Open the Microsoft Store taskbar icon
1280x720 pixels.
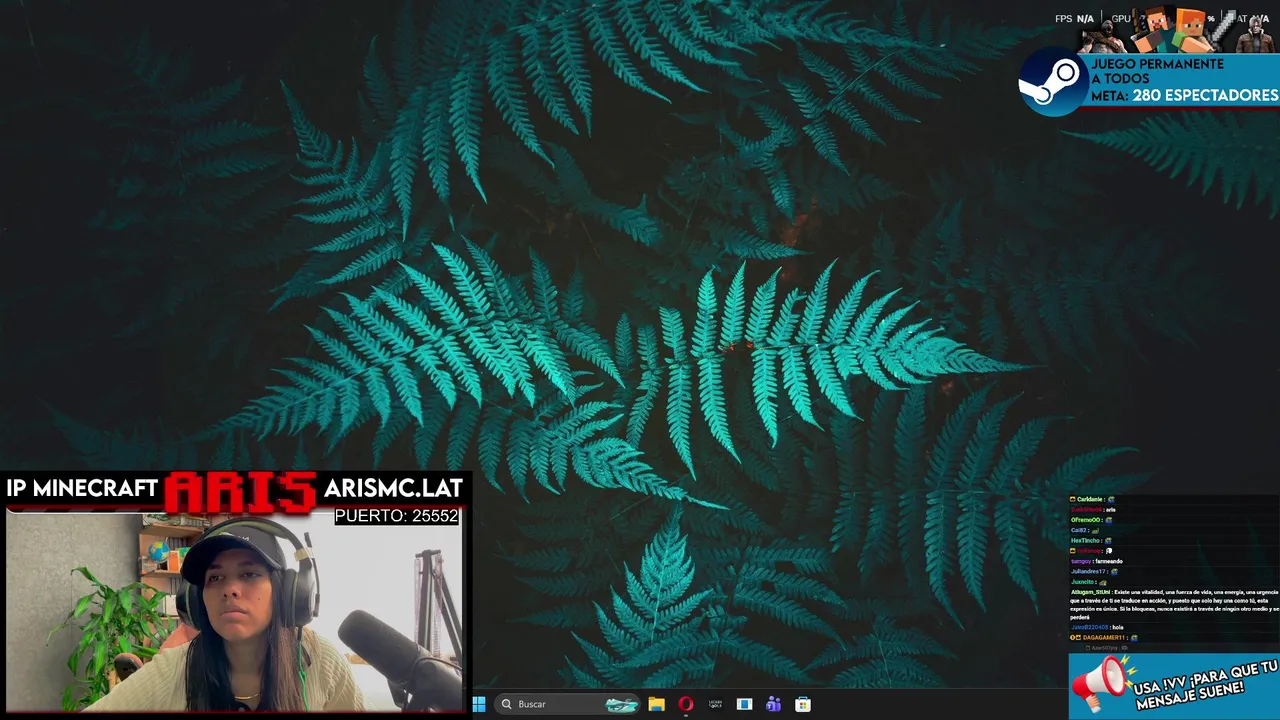coord(802,704)
